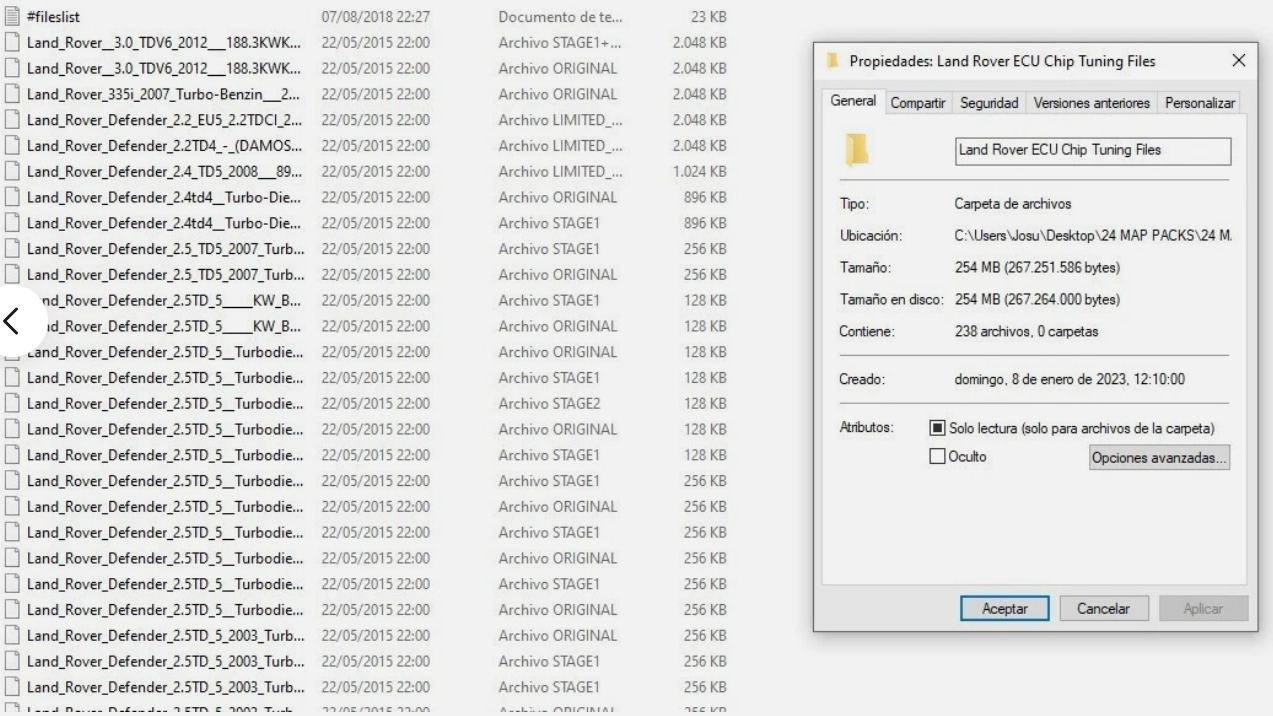The image size is (1273, 716).
Task: Click the Opciones avanzadas button
Action: [x=1158, y=457]
